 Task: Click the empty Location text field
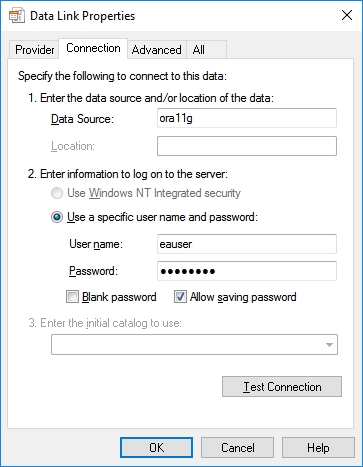coord(247,146)
